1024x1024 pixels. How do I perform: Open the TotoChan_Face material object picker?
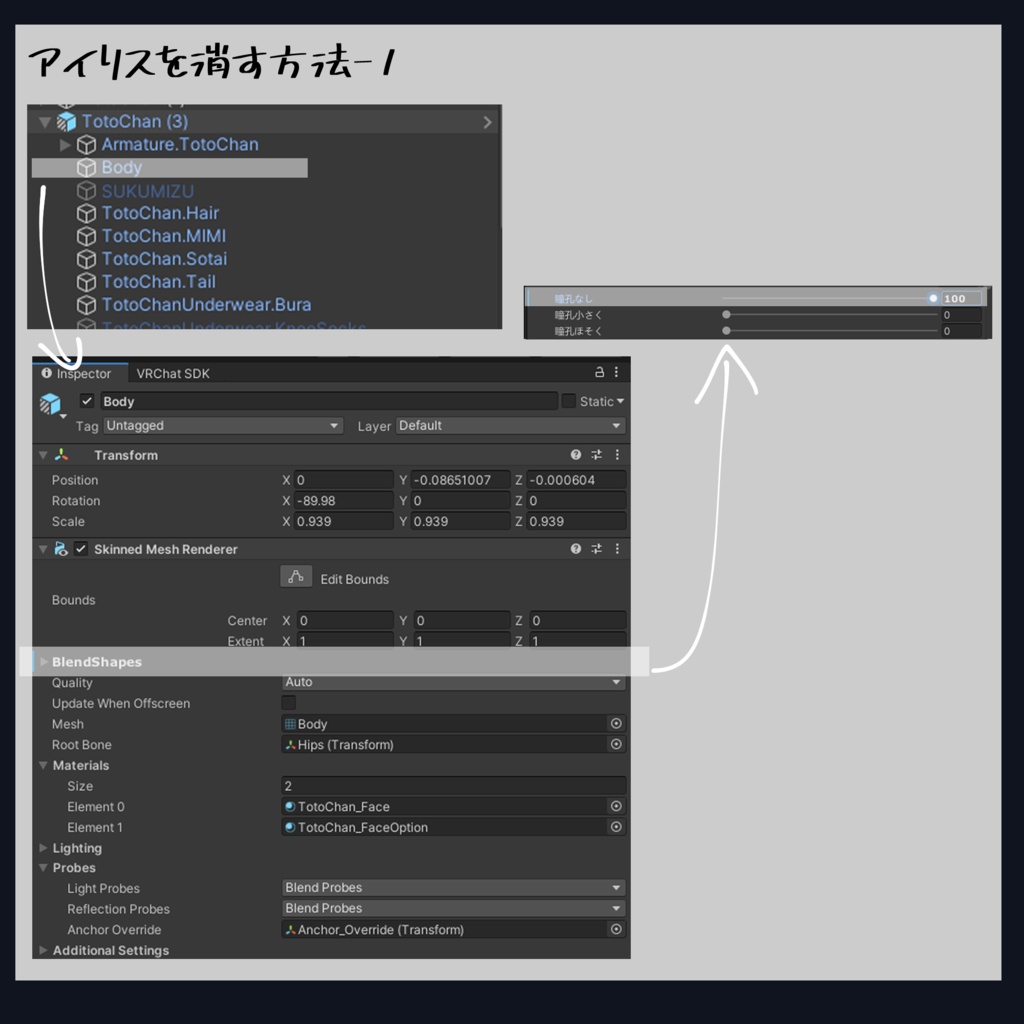click(616, 806)
